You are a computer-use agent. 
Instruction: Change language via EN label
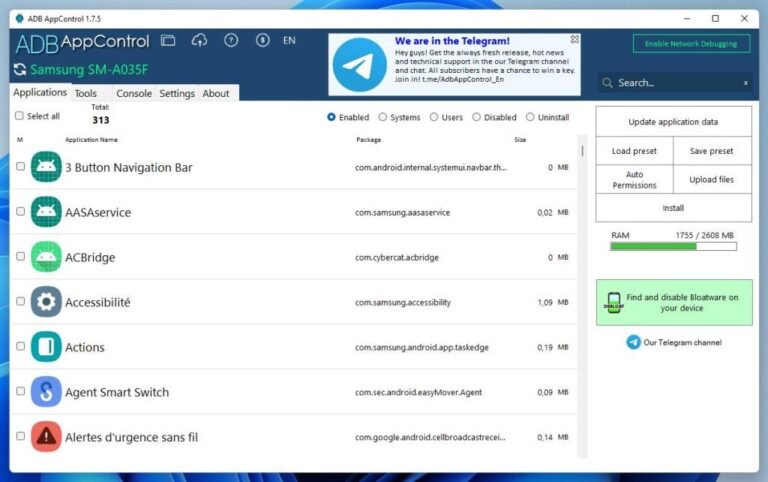coord(289,40)
